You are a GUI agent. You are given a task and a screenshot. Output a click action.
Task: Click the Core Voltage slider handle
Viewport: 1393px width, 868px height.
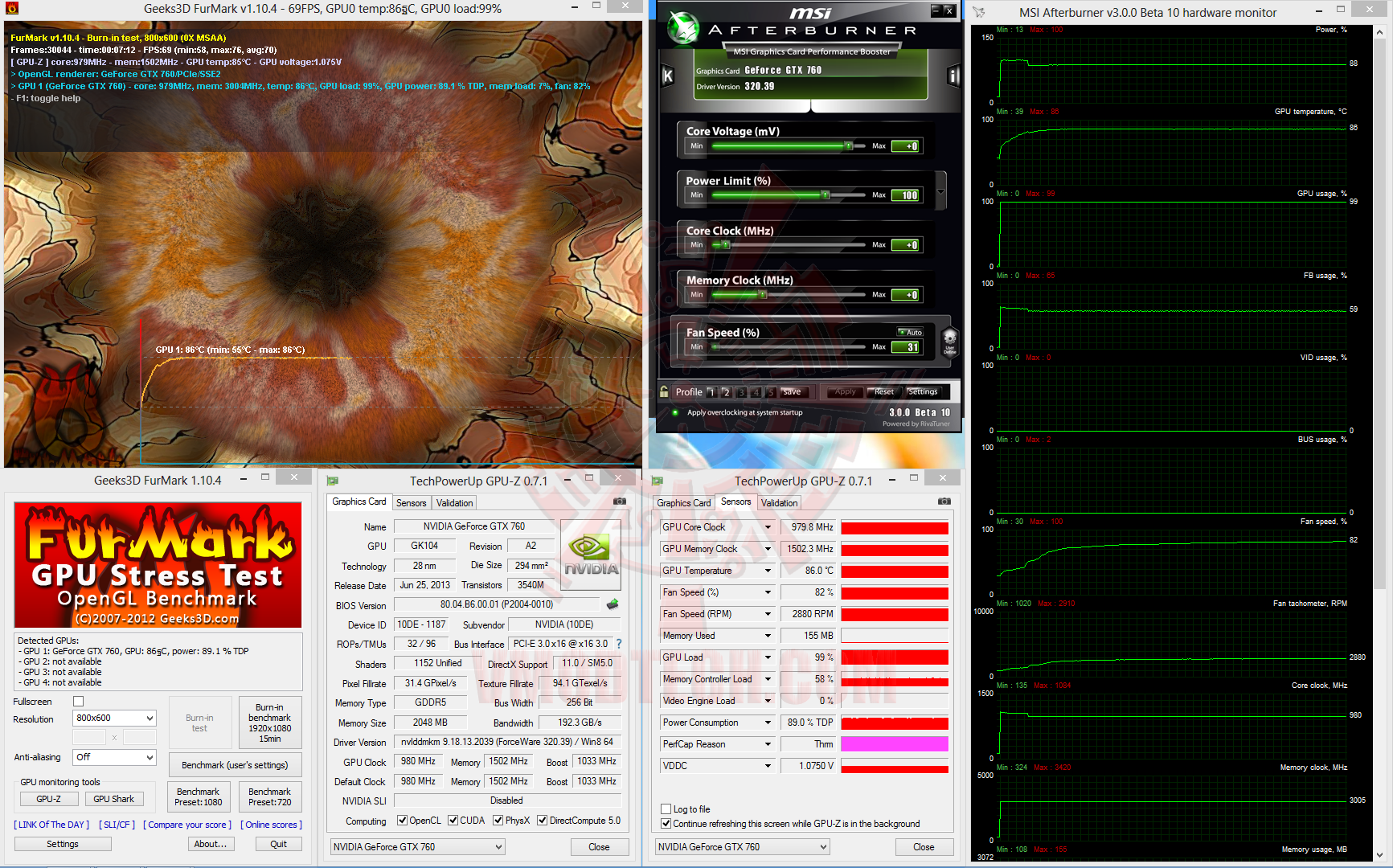[x=848, y=146]
